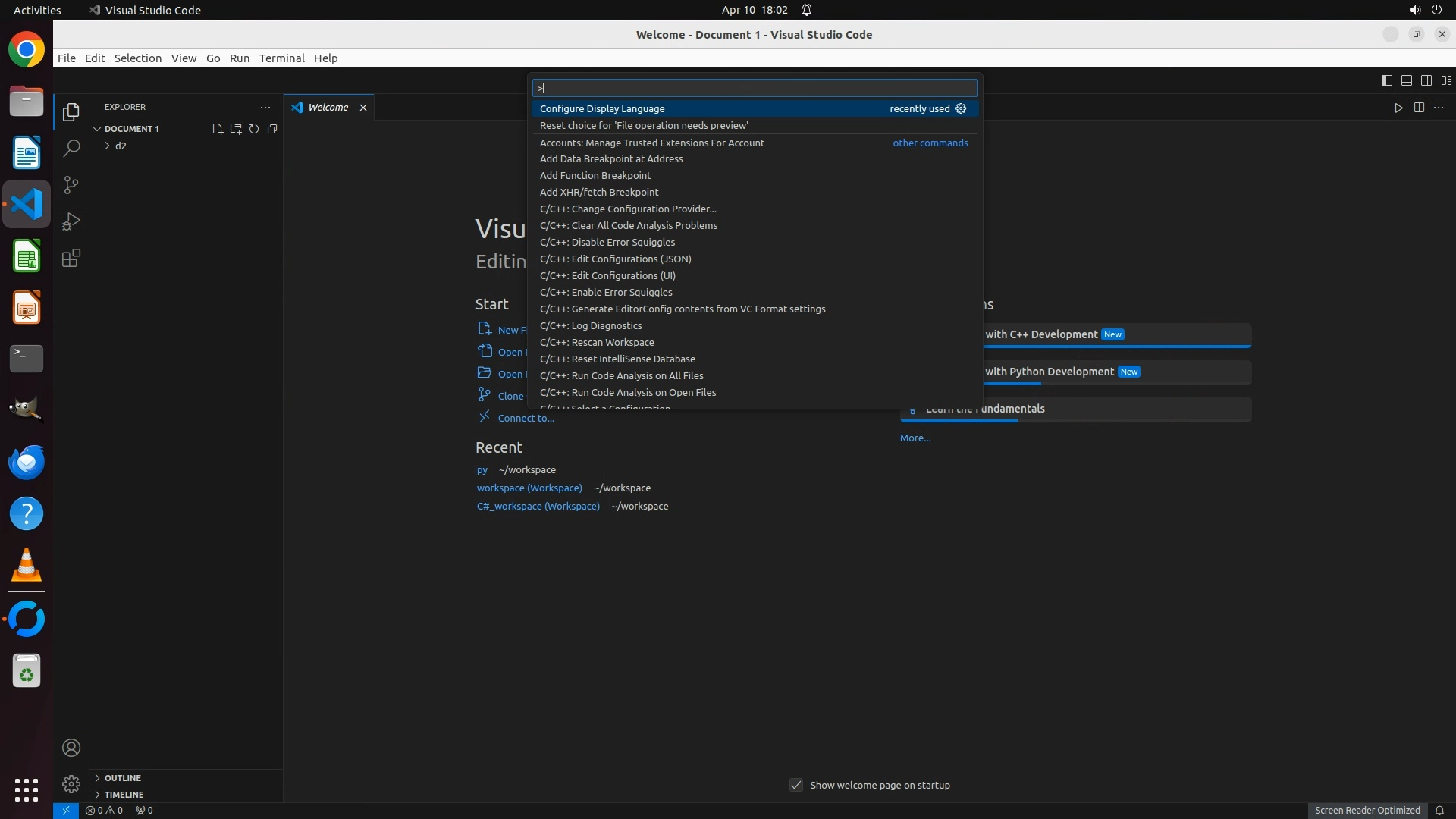Image resolution: width=1456 pixels, height=819 pixels.
Task: Toggle the primary side bar layout button
Action: [x=1386, y=80]
